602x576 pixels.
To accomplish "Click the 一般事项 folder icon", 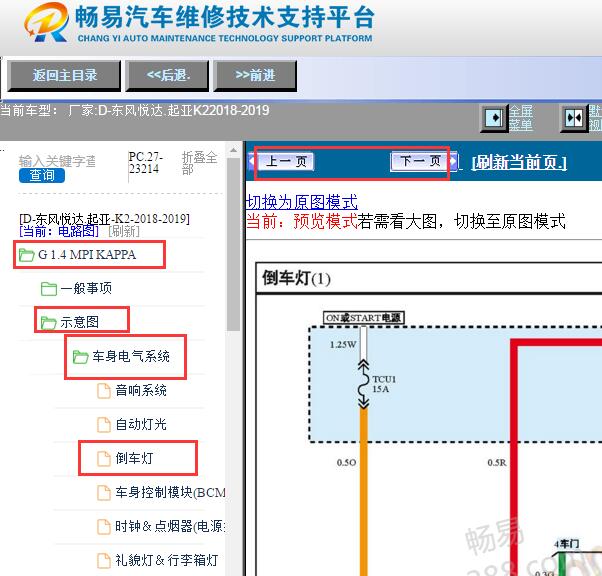I will [x=49, y=289].
